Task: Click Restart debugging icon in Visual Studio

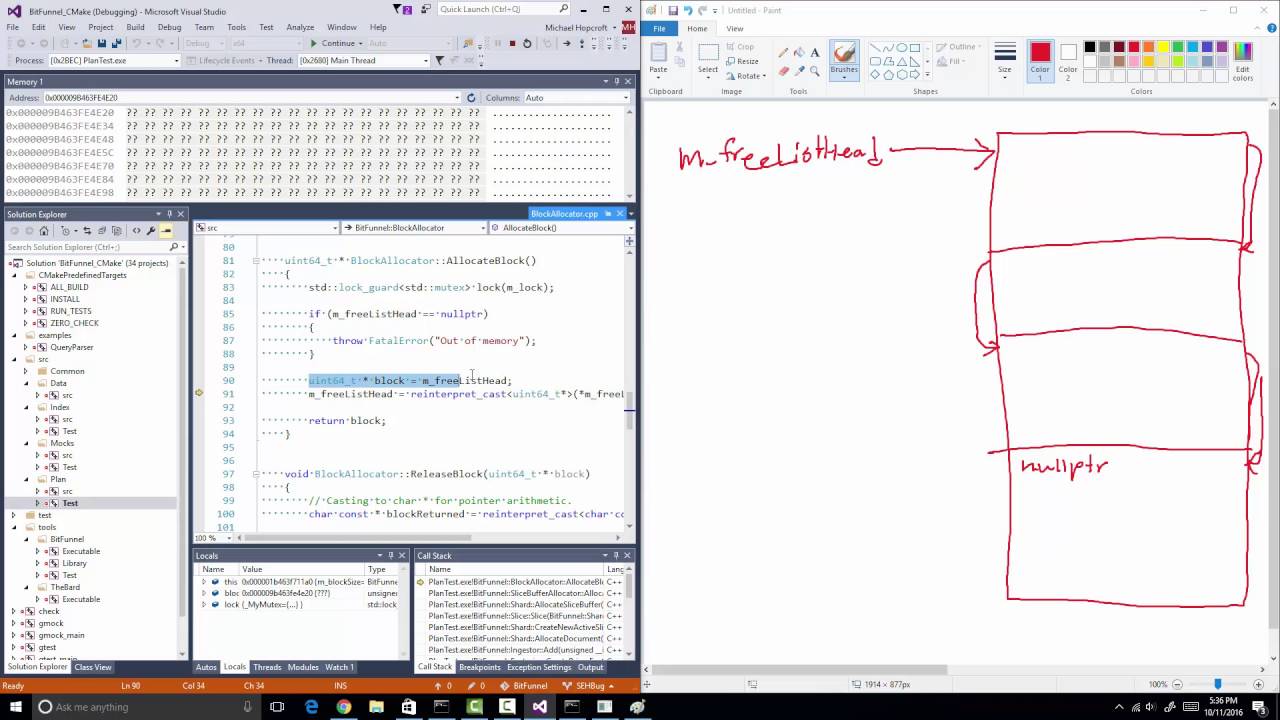Action: point(527,43)
